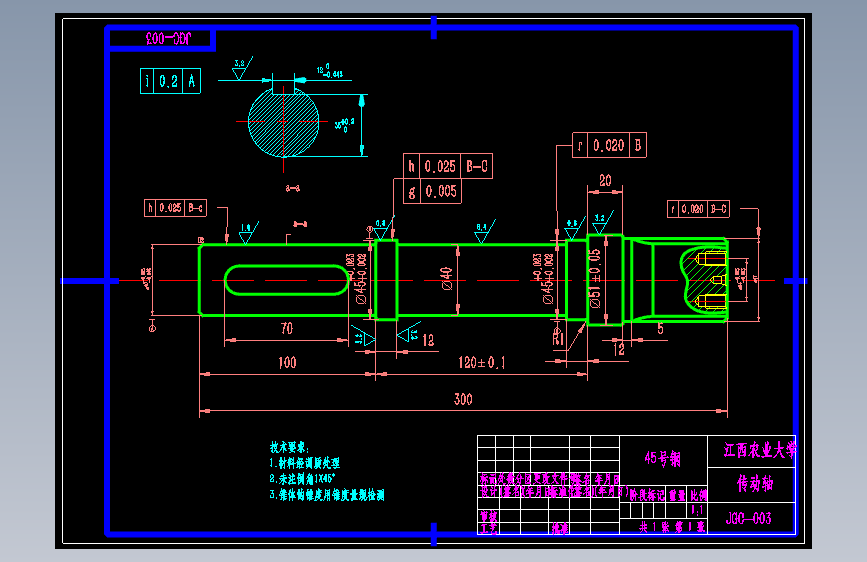Click the "工艺" row label in title block
867x562 pixels.
click(488, 528)
